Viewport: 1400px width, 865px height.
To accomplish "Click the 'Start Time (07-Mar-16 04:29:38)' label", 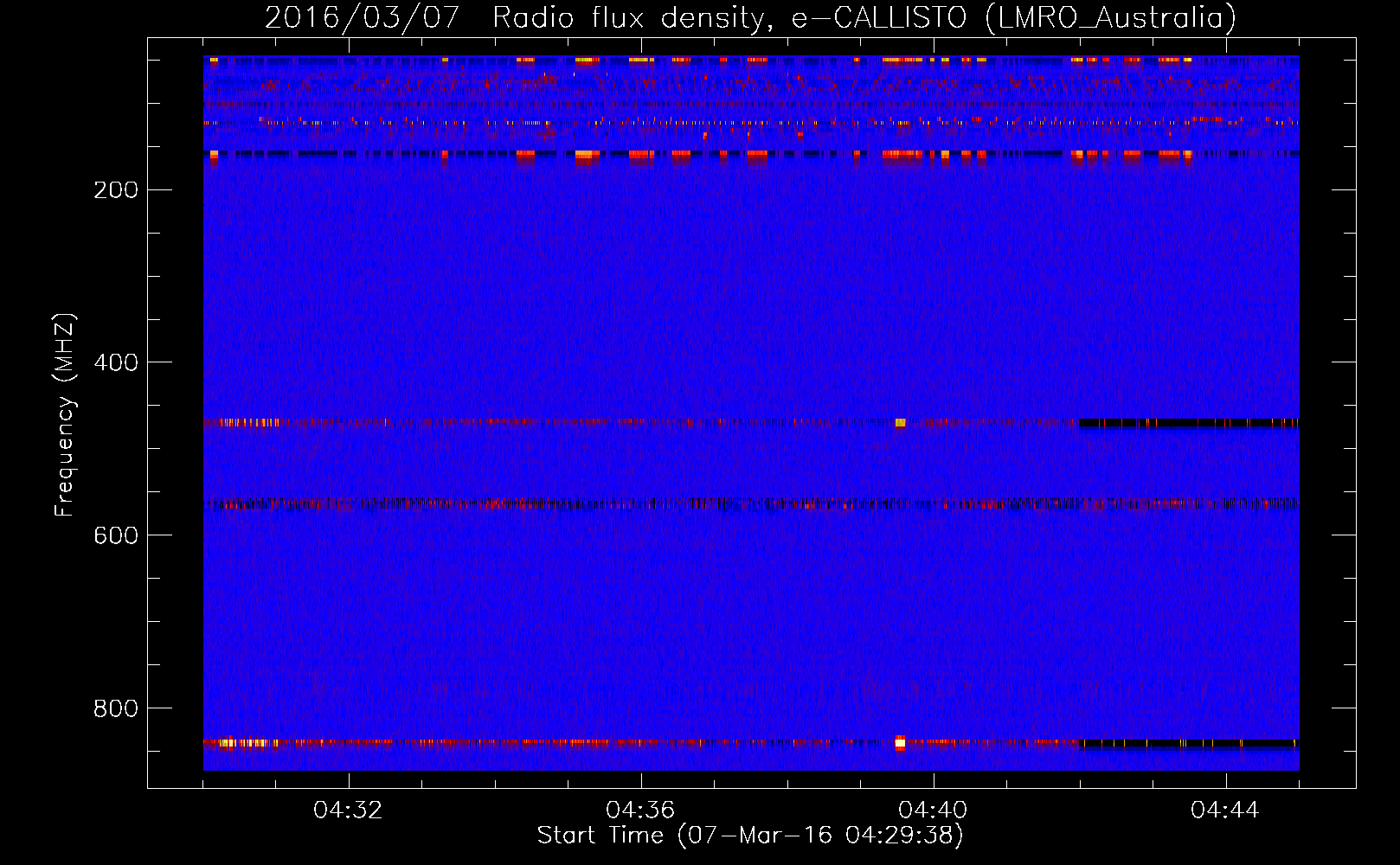I will pyautogui.click(x=750, y=835).
